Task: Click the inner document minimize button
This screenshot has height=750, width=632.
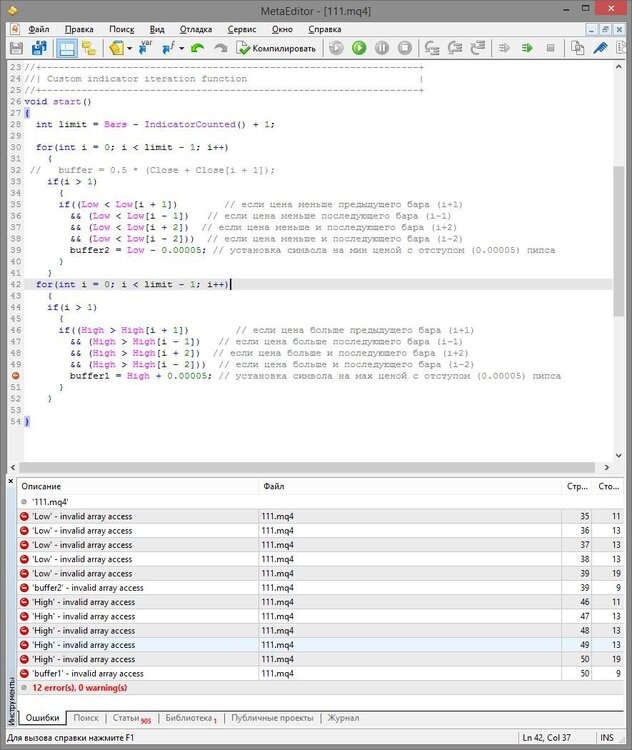Action: (x=592, y=30)
